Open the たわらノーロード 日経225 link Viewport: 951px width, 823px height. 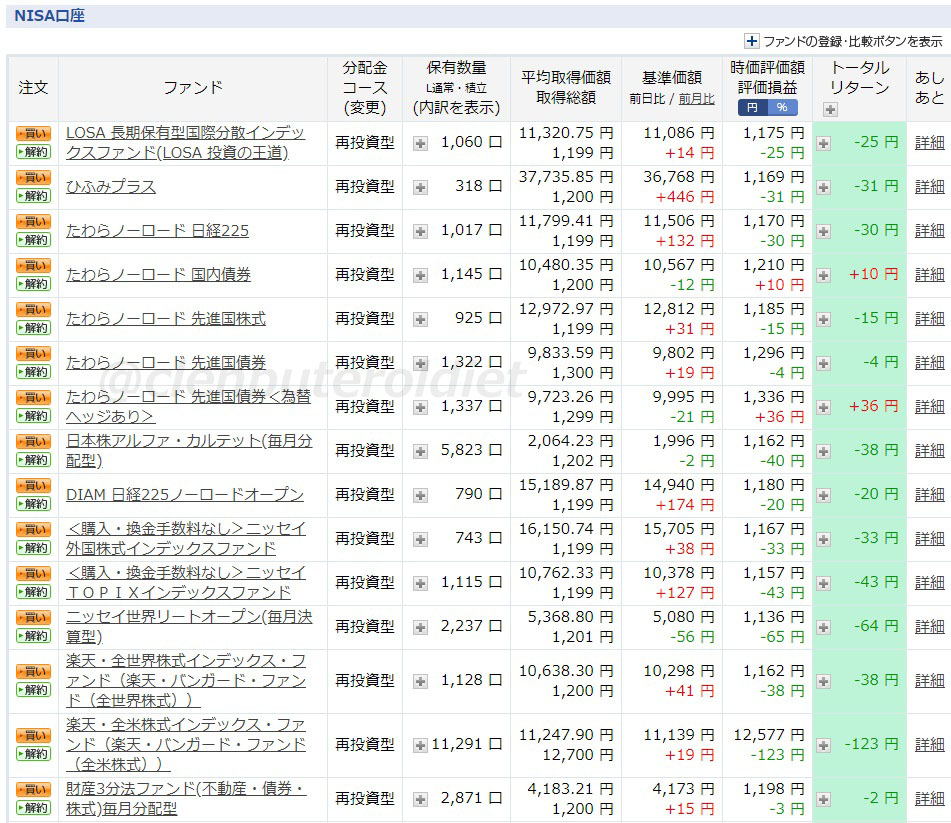pyautogui.click(x=157, y=230)
